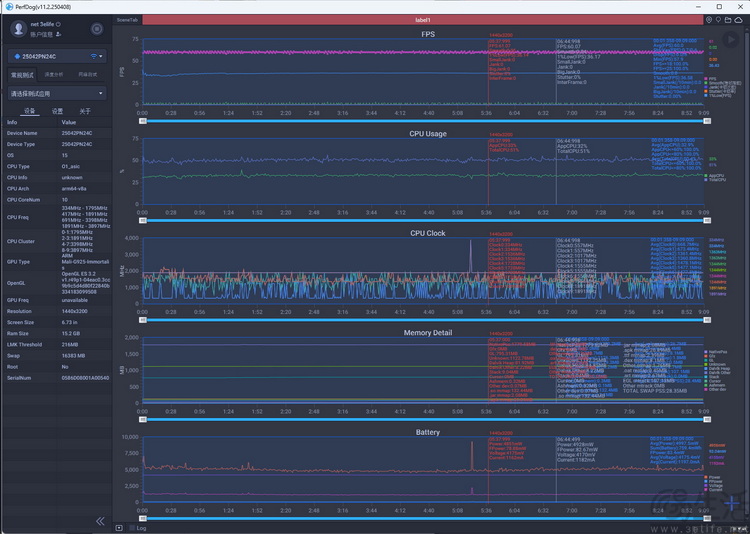
Task: Click the Memory Detail chart title
Action: point(428,333)
